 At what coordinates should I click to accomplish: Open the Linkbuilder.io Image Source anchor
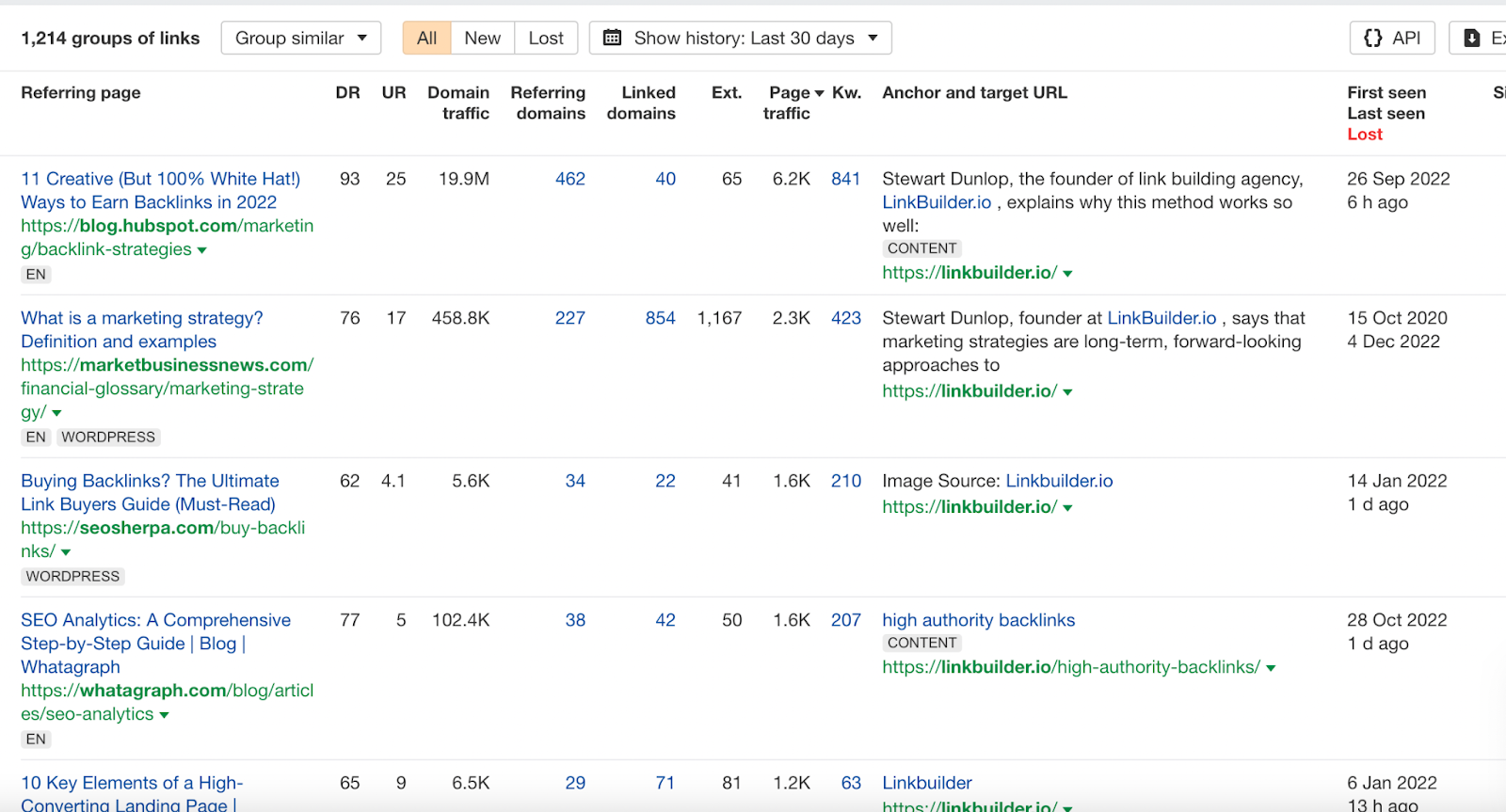(x=1059, y=481)
